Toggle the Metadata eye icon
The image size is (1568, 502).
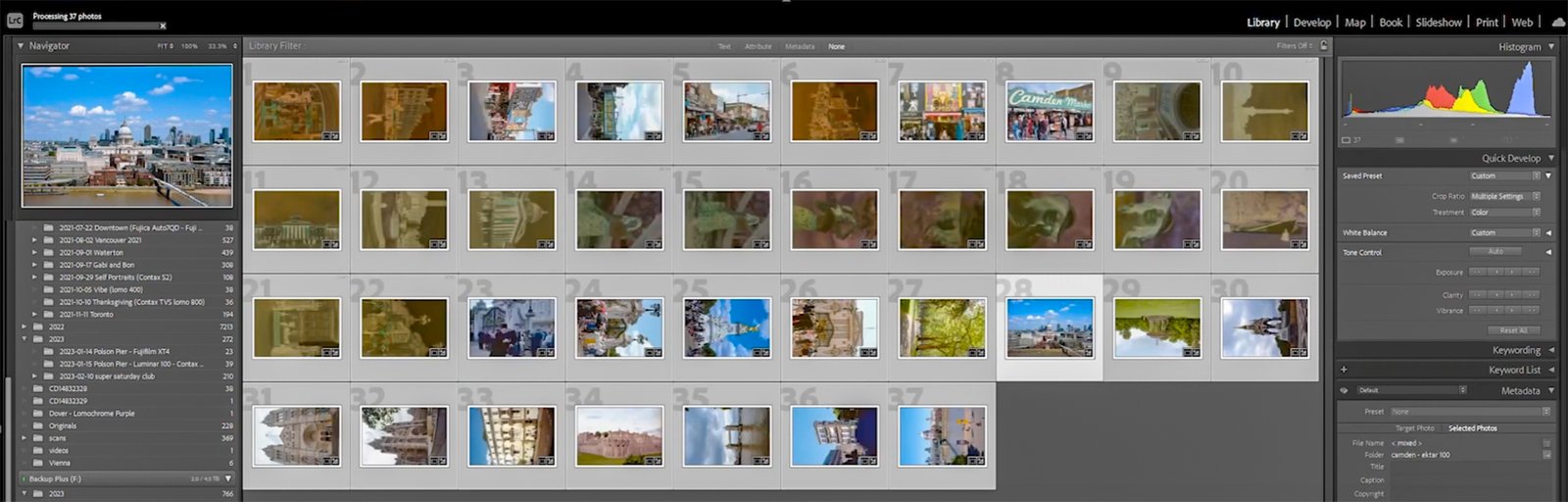pyautogui.click(x=1344, y=390)
